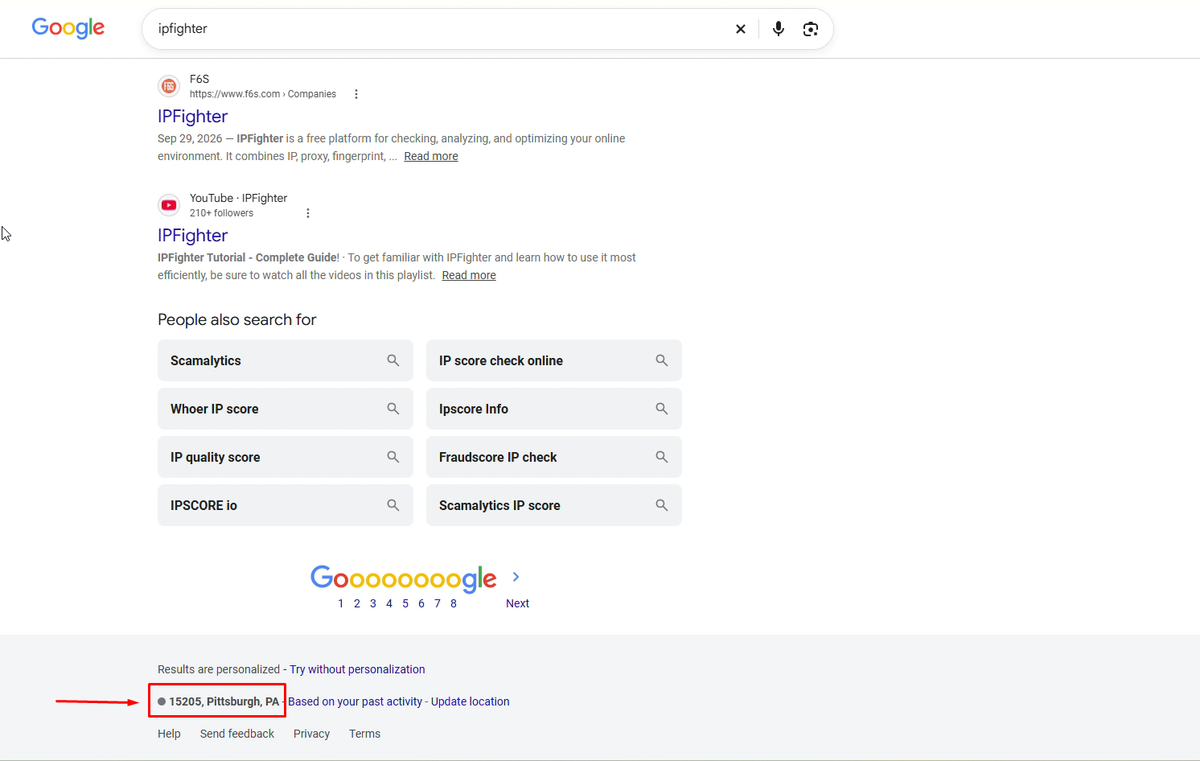Click into the search field containing ipfighter
This screenshot has height=761, width=1200.
pos(440,29)
